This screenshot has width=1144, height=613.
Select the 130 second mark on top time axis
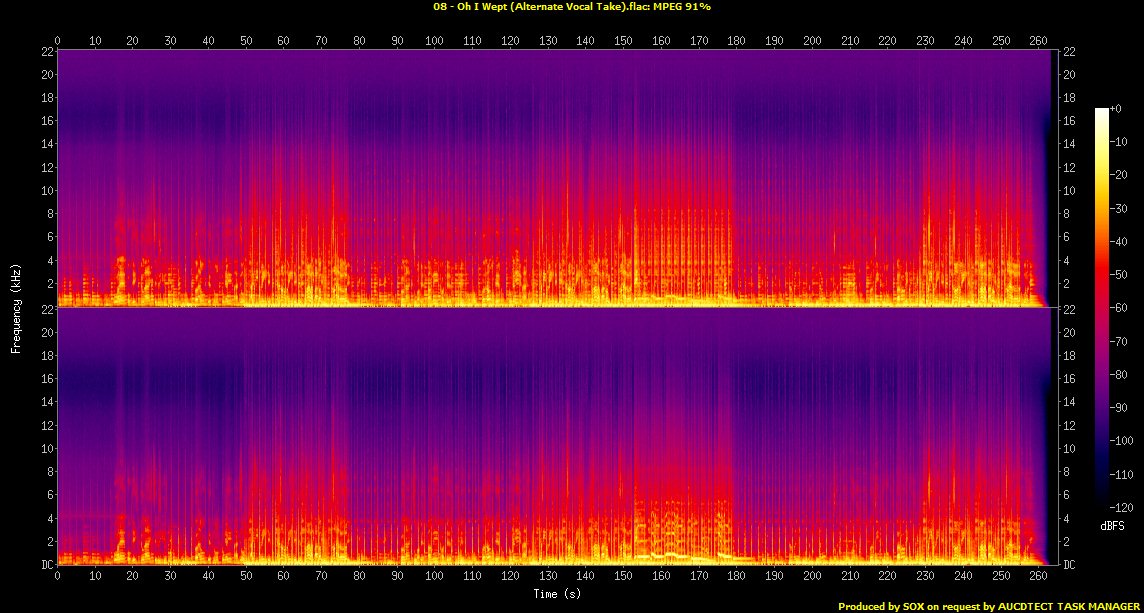tap(547, 41)
